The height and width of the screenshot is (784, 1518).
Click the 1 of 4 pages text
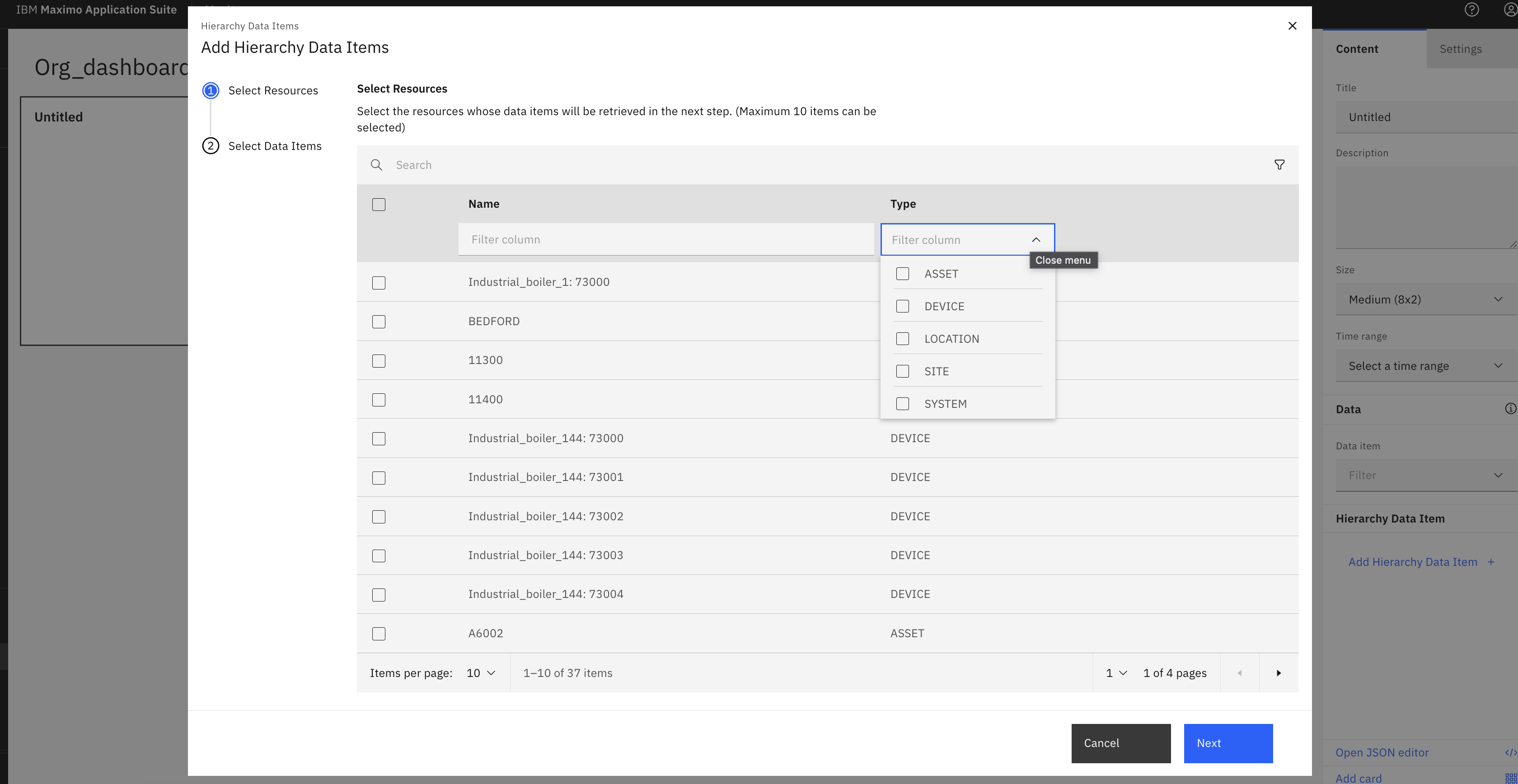coord(1175,673)
